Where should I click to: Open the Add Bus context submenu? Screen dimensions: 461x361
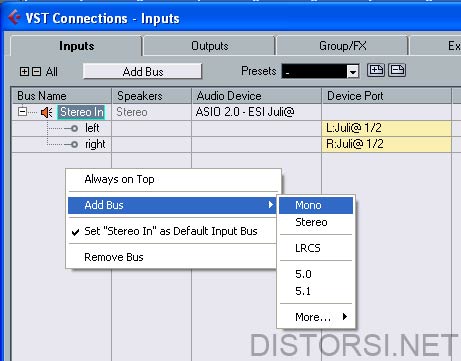click(x=172, y=205)
